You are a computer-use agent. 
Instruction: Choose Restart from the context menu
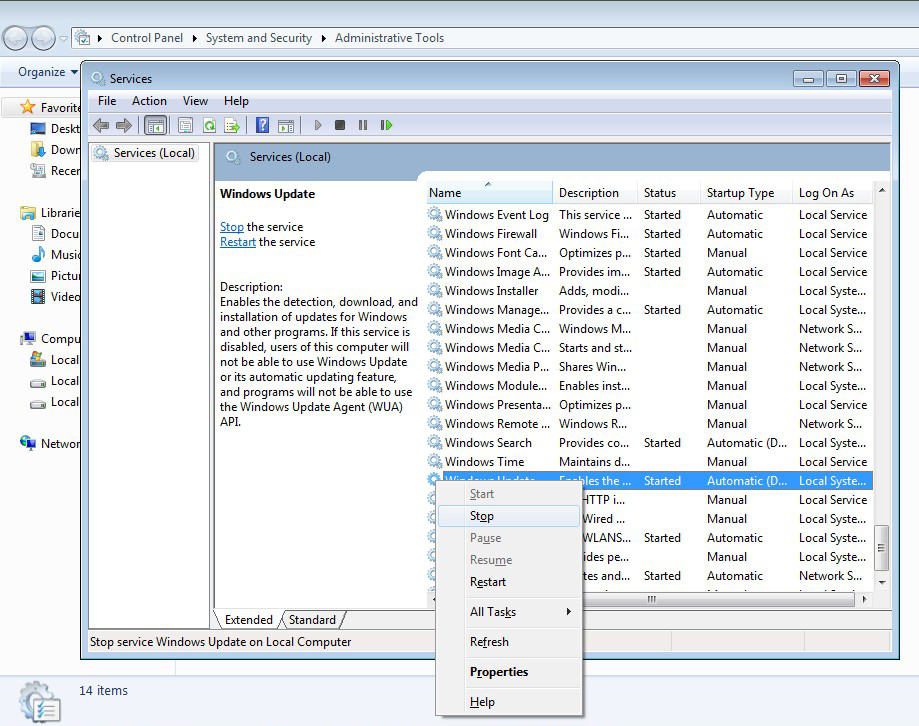pyautogui.click(x=509, y=582)
